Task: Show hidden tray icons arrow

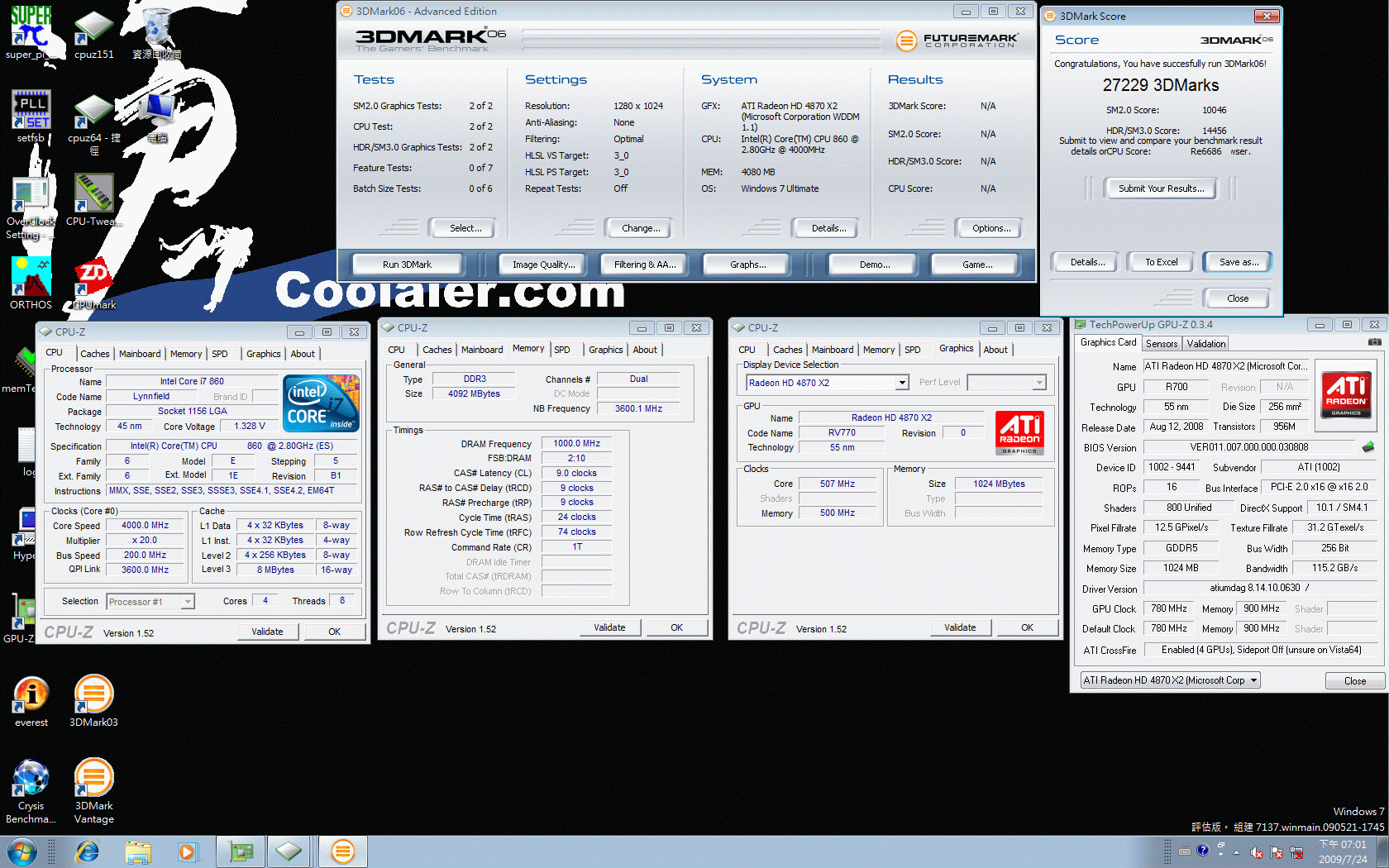Action: [1236, 852]
